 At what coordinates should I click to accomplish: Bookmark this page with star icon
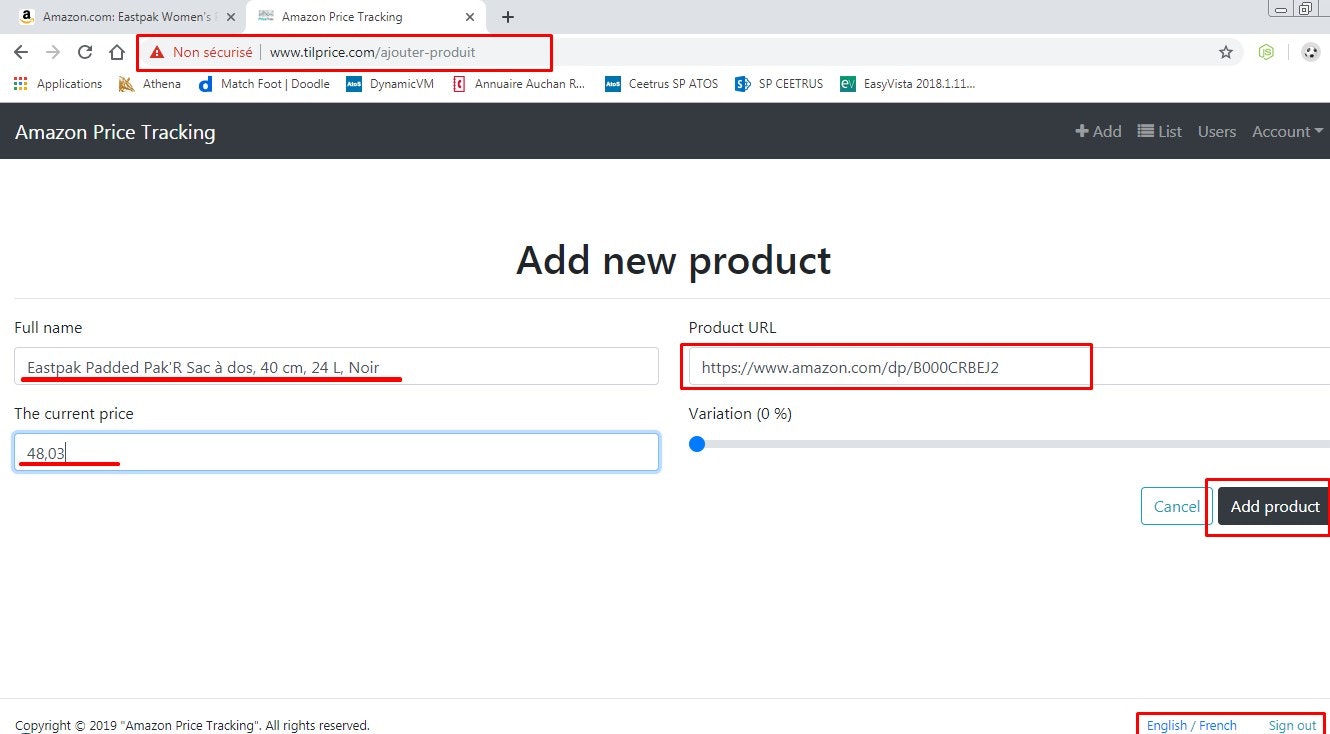pyautogui.click(x=1226, y=52)
